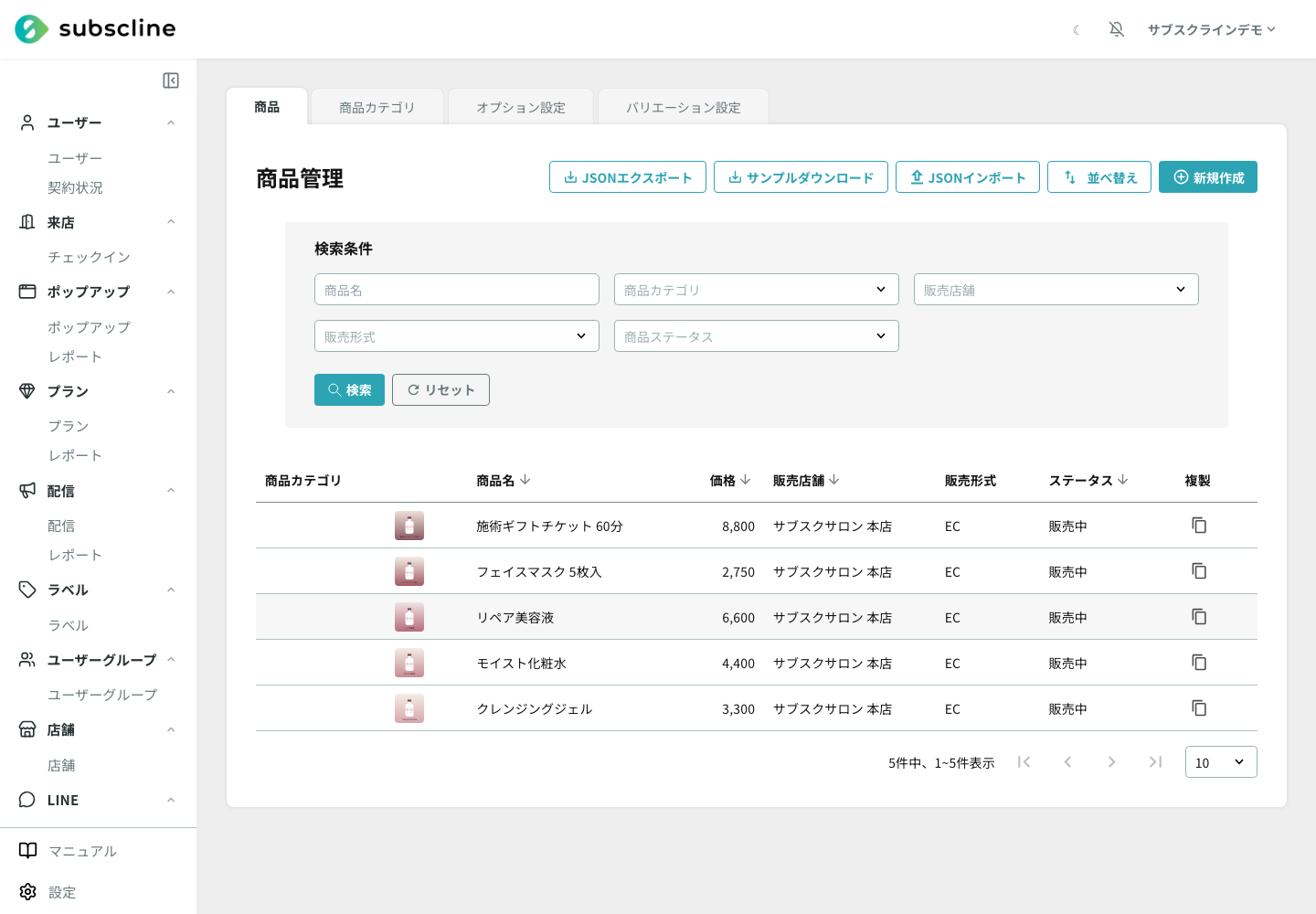Image resolution: width=1316 pixels, height=914 pixels.
Task: Open the thumbnail of リペア美容液
Action: pyautogui.click(x=409, y=617)
